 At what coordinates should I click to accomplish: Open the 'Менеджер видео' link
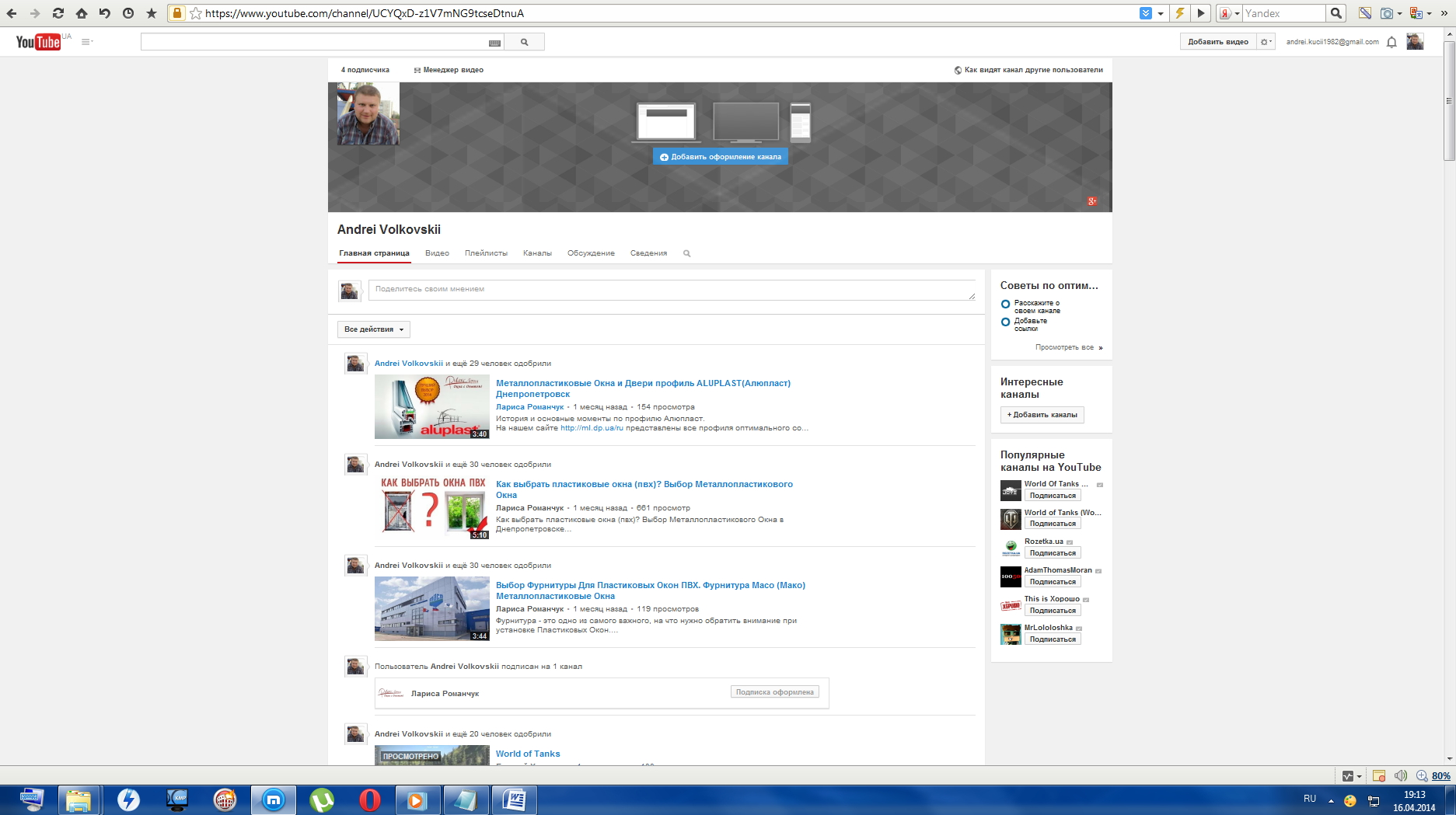449,70
